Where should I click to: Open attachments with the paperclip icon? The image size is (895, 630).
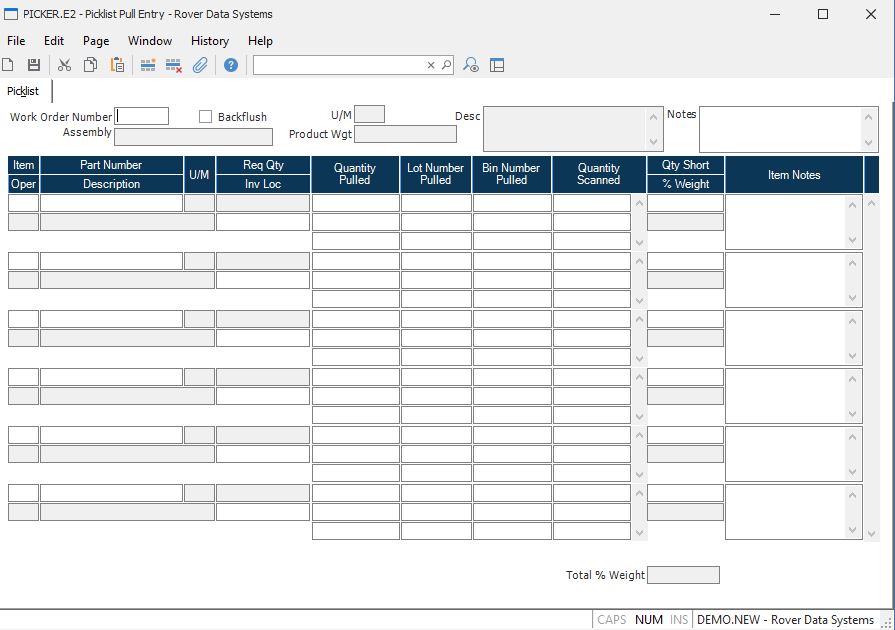[x=200, y=65]
